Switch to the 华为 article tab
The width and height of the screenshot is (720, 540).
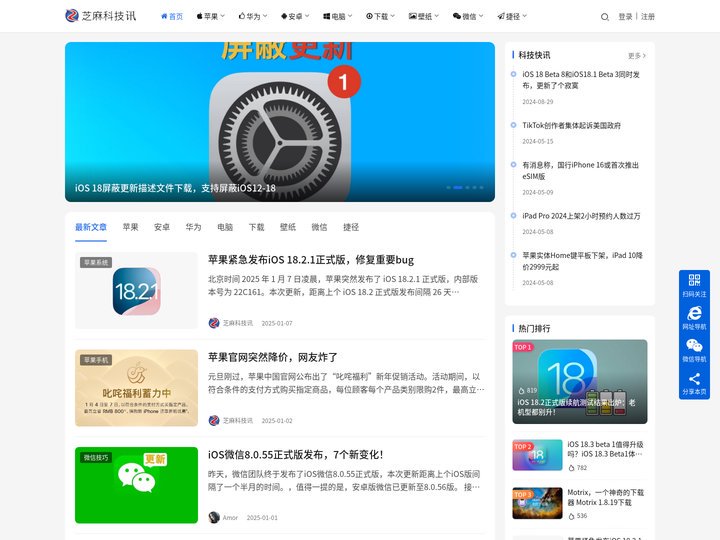tap(193, 227)
